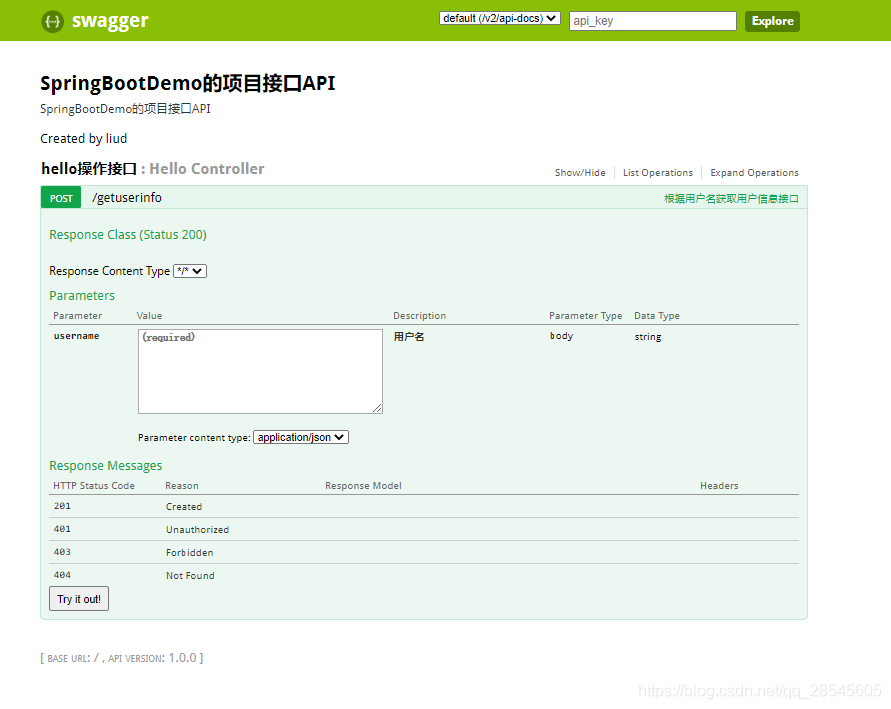
Task: Click the SpringBootDemo的项目接口API title
Action: click(x=187, y=83)
